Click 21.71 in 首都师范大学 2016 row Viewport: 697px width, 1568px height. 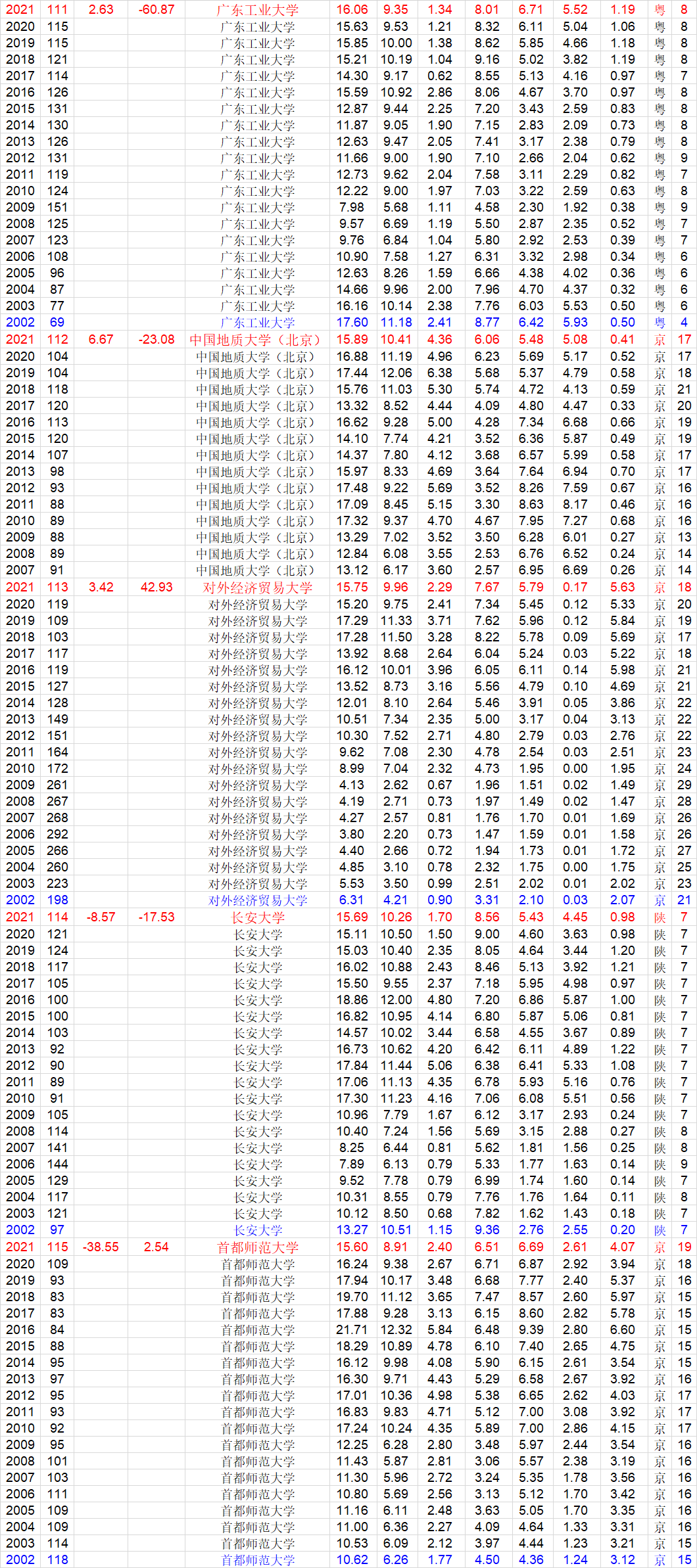(352, 1330)
